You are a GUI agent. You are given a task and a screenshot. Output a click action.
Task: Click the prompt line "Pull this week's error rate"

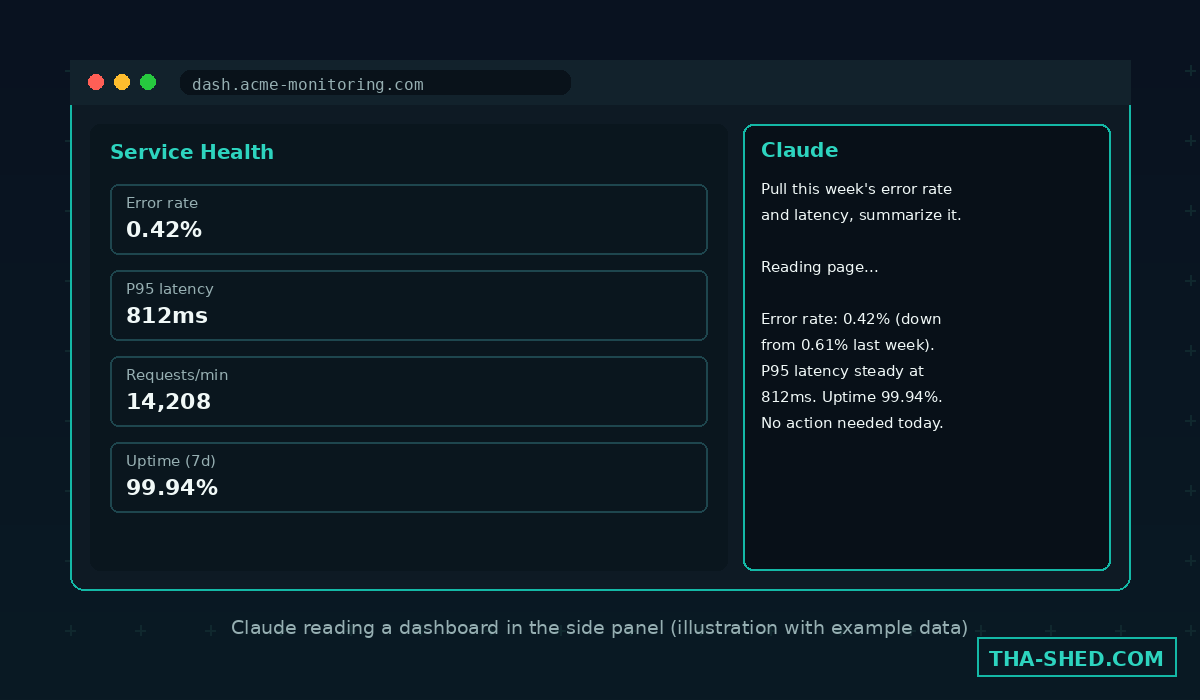pos(857,189)
